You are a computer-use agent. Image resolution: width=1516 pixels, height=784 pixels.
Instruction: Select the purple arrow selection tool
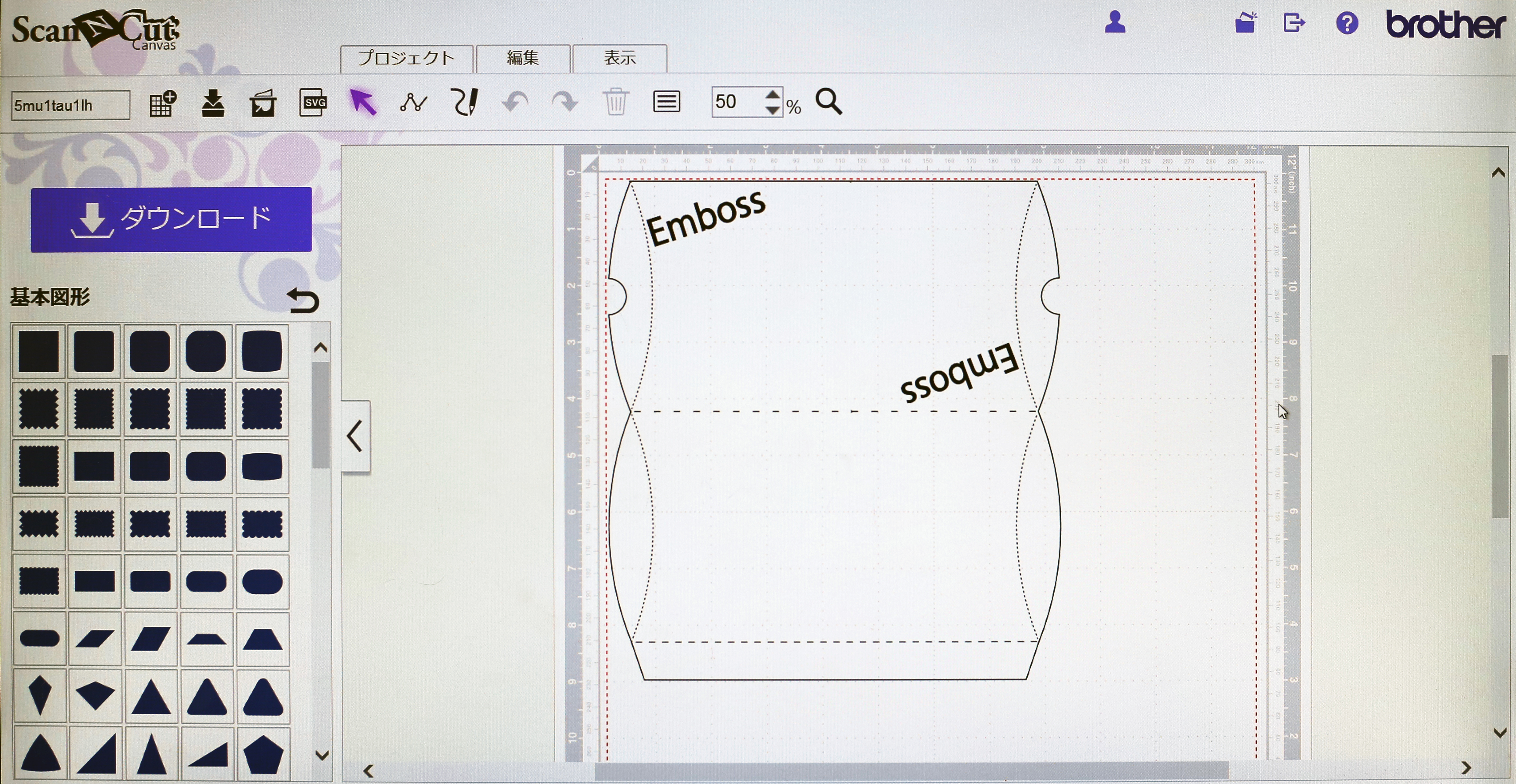(x=363, y=102)
